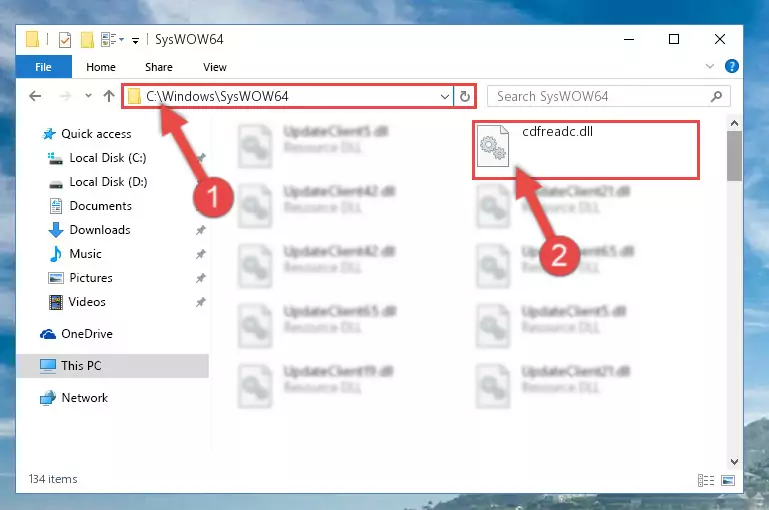Switch to the Home ribbon tab
The width and height of the screenshot is (769, 510).
101,67
